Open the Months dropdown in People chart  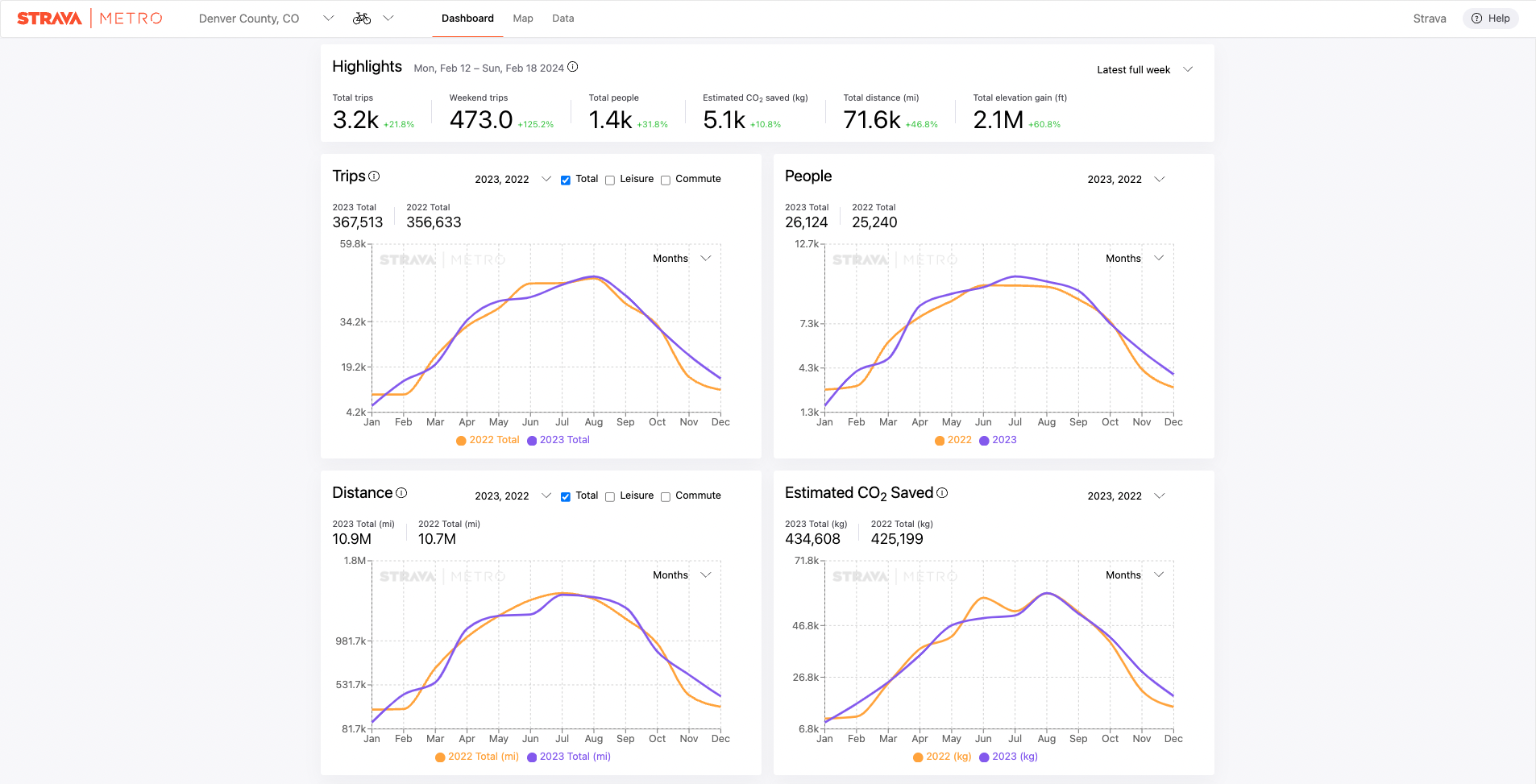1135,258
